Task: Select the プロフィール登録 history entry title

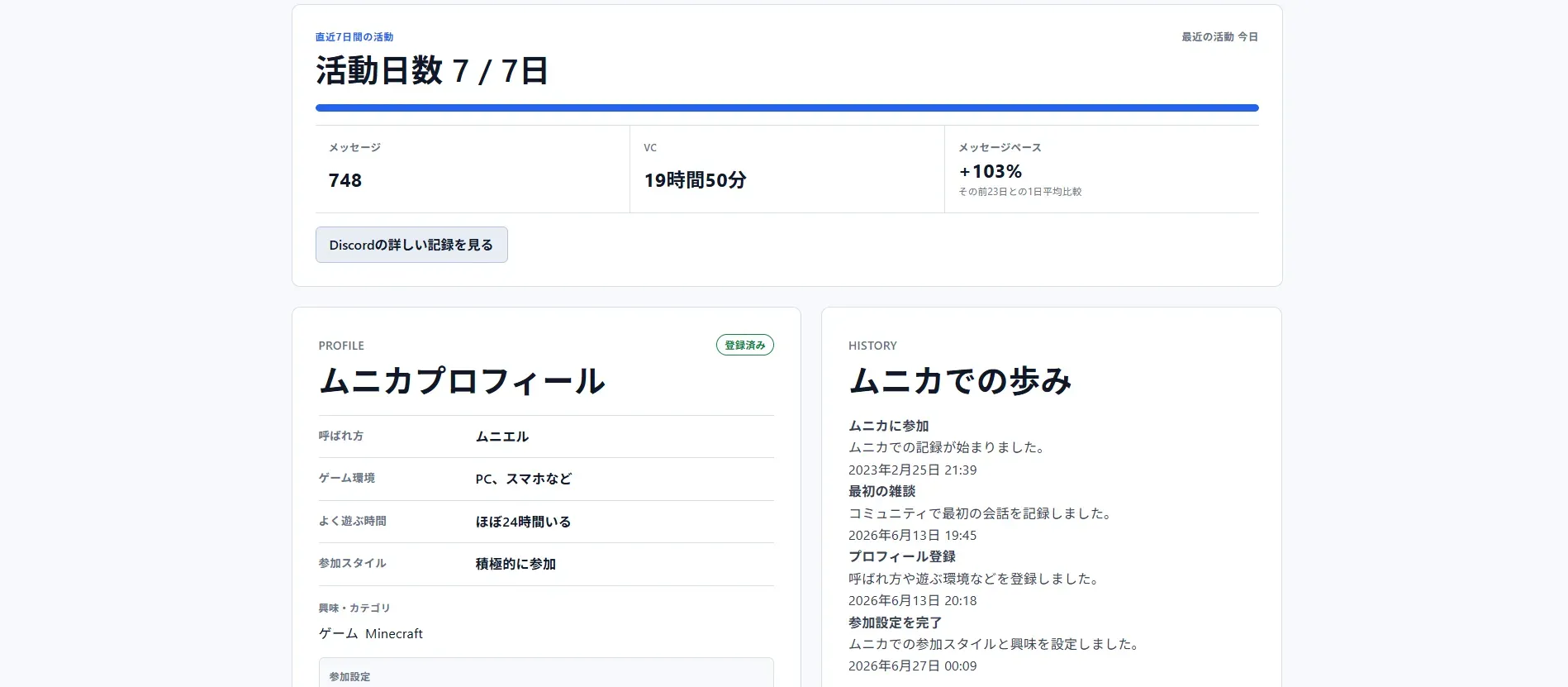Action: (902, 556)
